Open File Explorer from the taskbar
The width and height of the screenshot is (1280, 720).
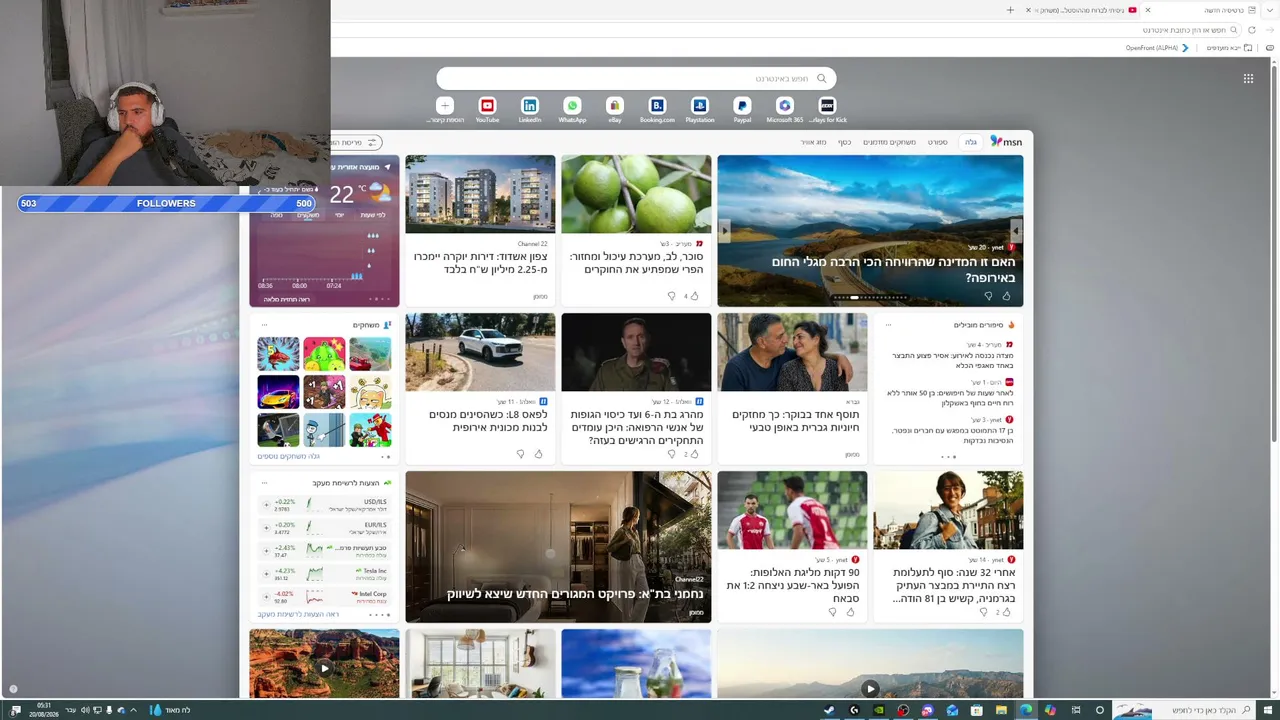click(1001, 710)
